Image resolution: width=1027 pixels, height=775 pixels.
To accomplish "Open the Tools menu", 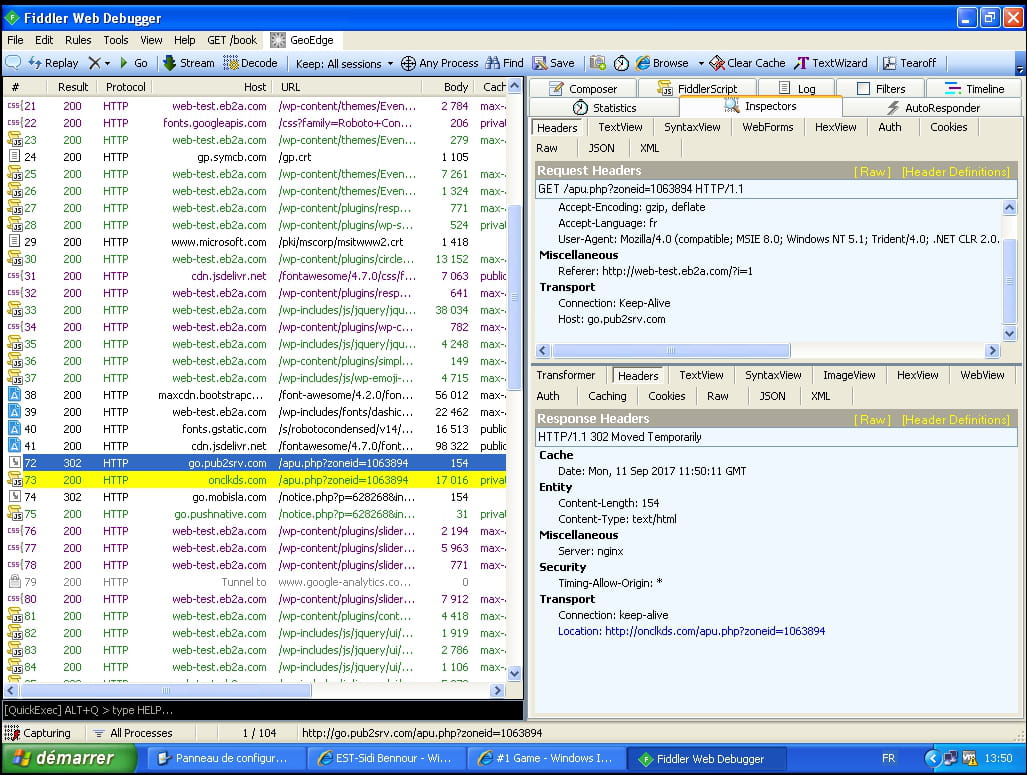I will coord(116,40).
